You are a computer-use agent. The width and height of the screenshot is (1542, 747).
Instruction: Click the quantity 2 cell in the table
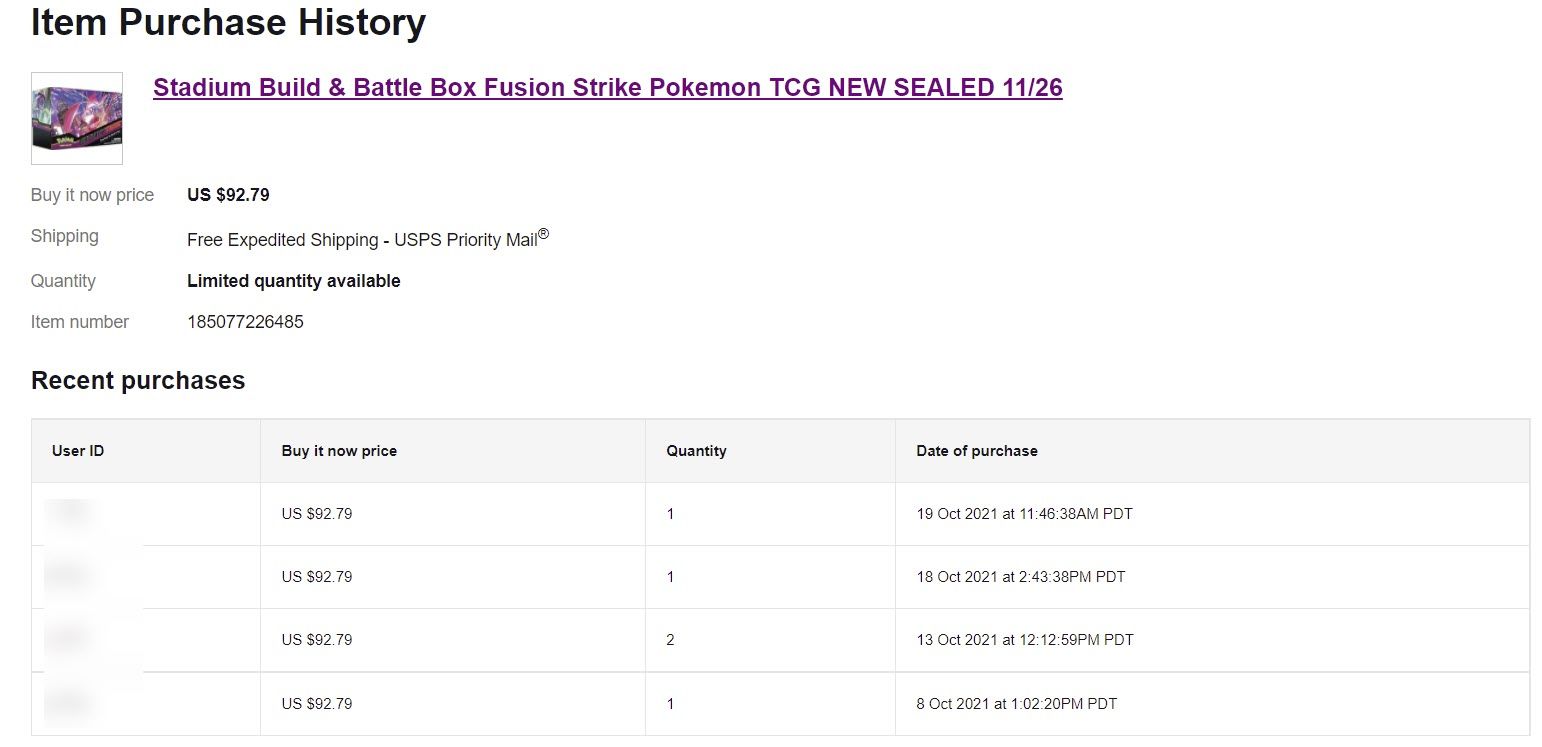(670, 640)
